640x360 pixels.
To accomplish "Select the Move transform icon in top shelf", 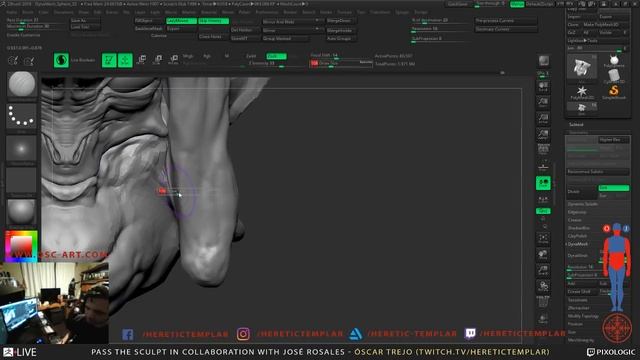I will (x=142, y=60).
